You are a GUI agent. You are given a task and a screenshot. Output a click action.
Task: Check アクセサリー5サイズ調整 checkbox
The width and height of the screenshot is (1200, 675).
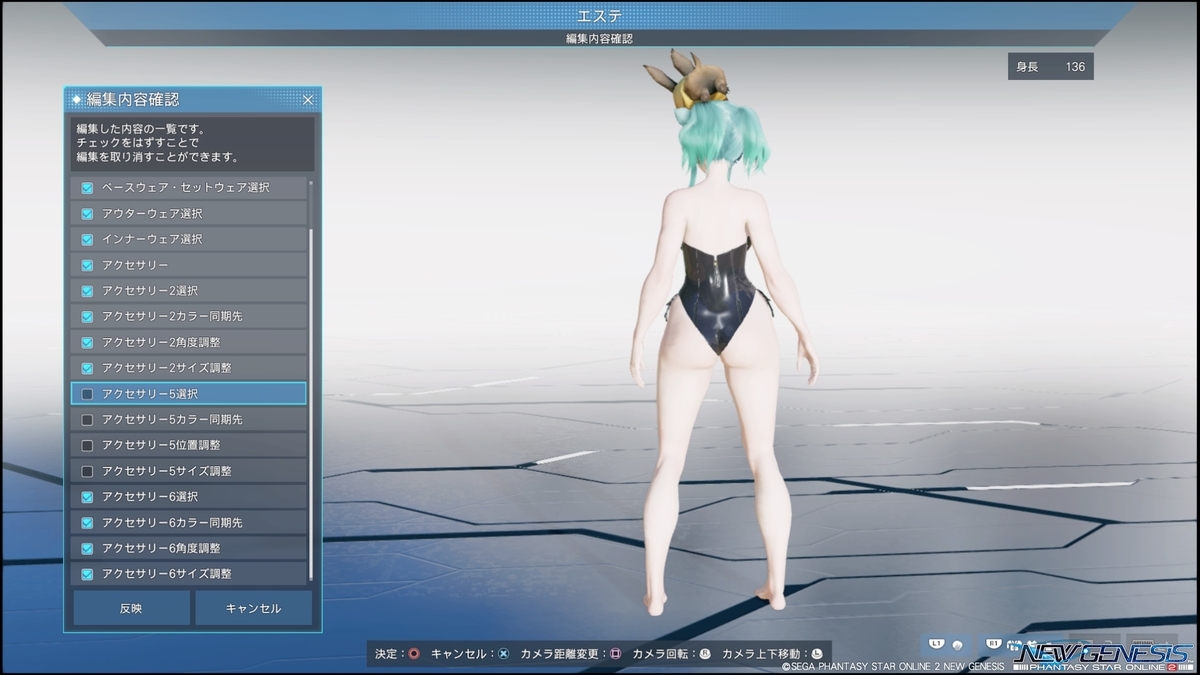87,471
